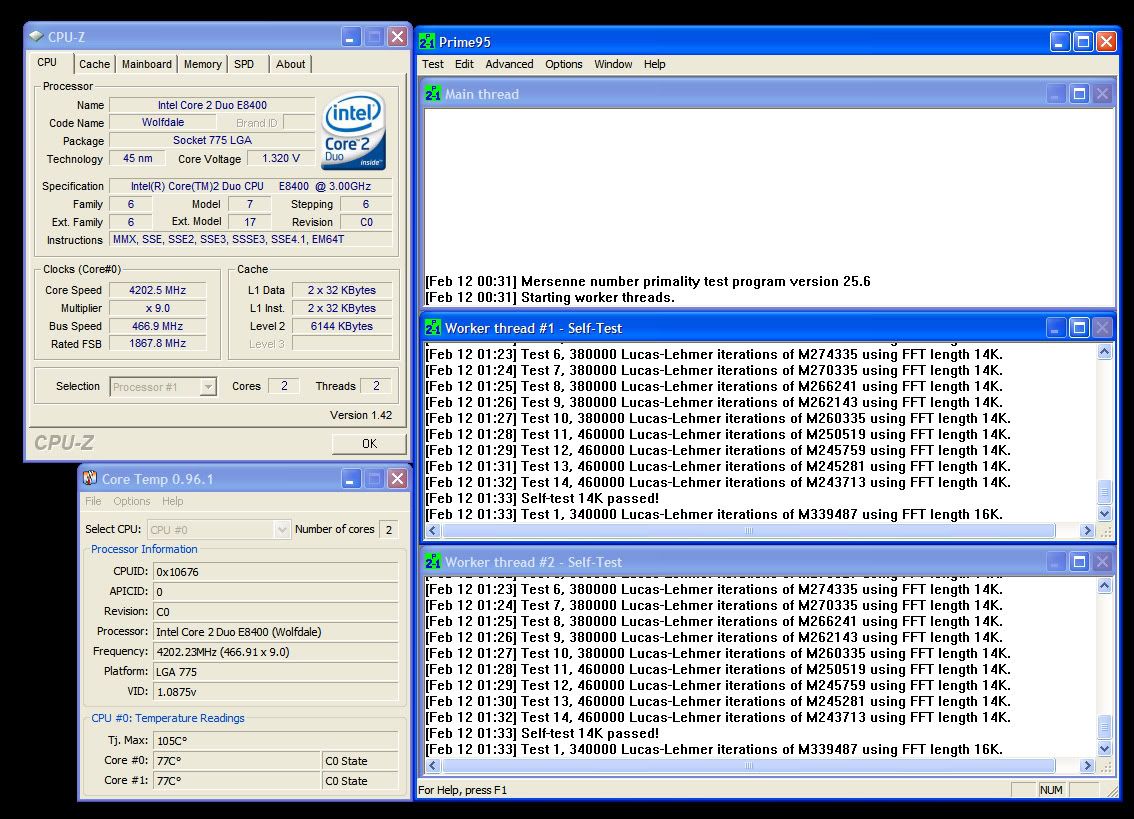Open the SPD tab in CPU-Z

pyautogui.click(x=244, y=64)
